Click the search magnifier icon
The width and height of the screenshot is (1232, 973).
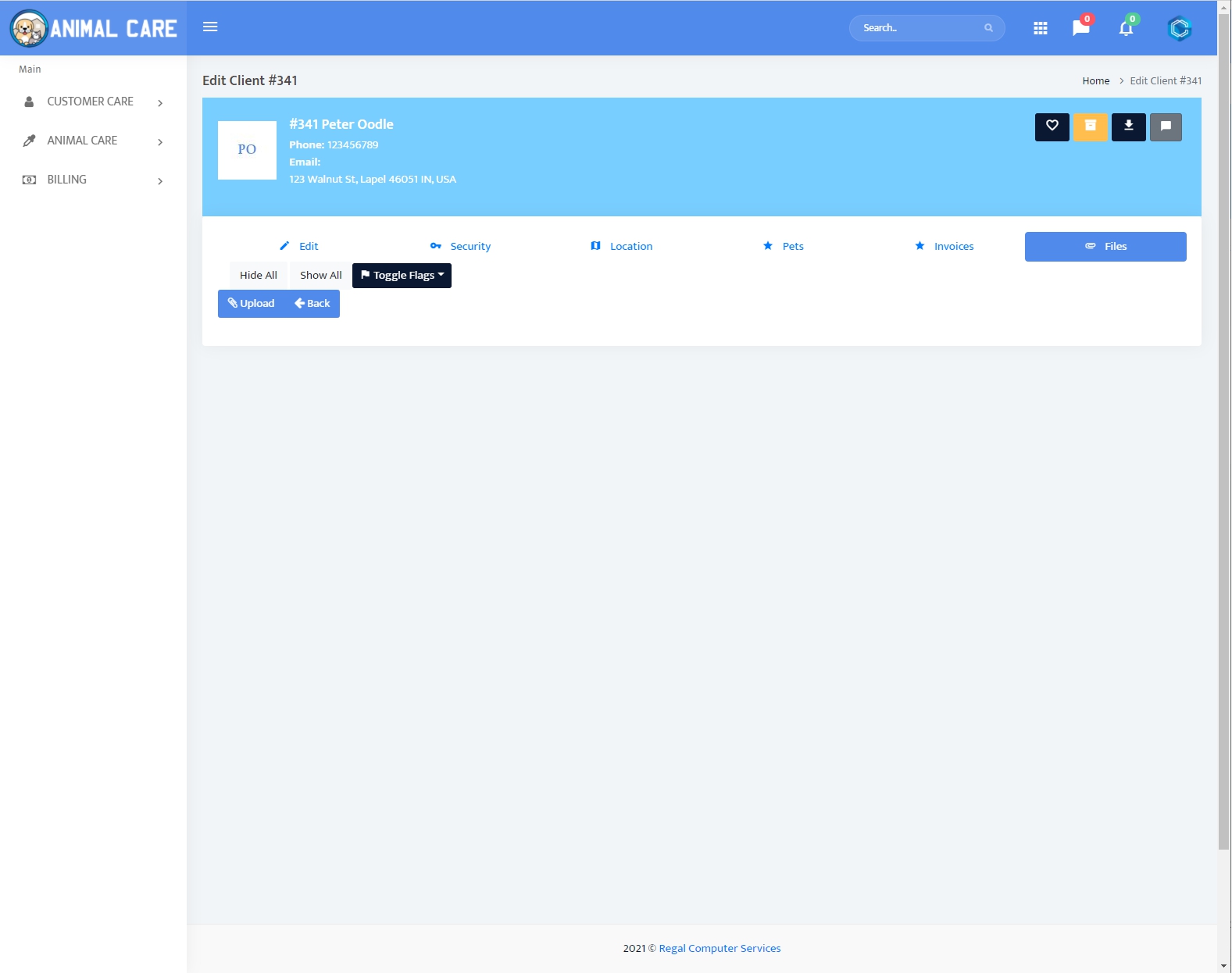[x=988, y=28]
